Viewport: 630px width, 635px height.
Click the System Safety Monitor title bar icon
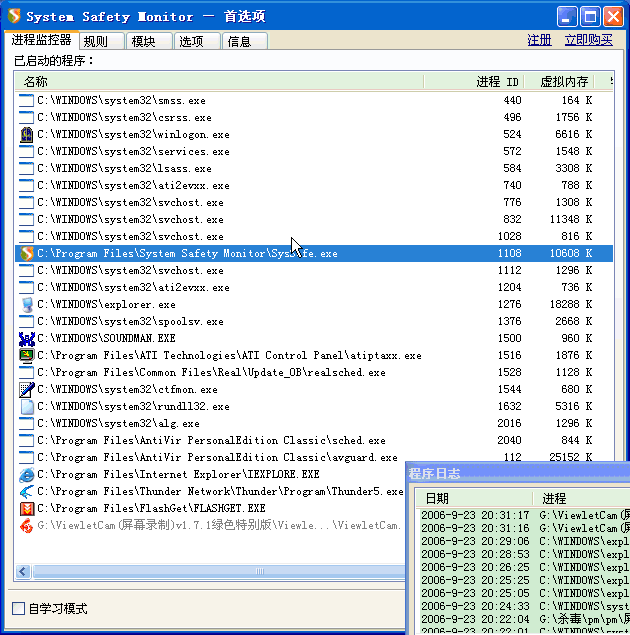(x=14, y=16)
